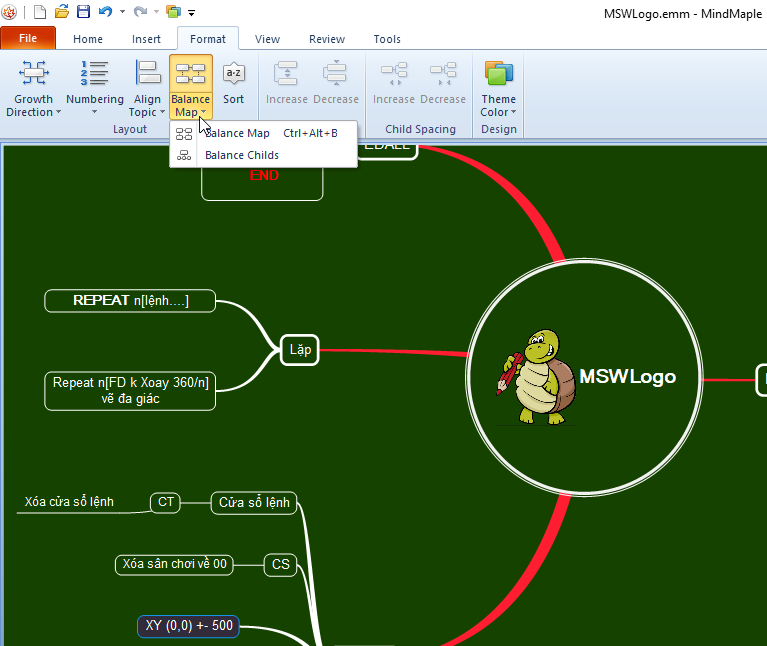Select the Cửa sổ lệnh topic
Screen dimensions: 767x646
point(254,503)
